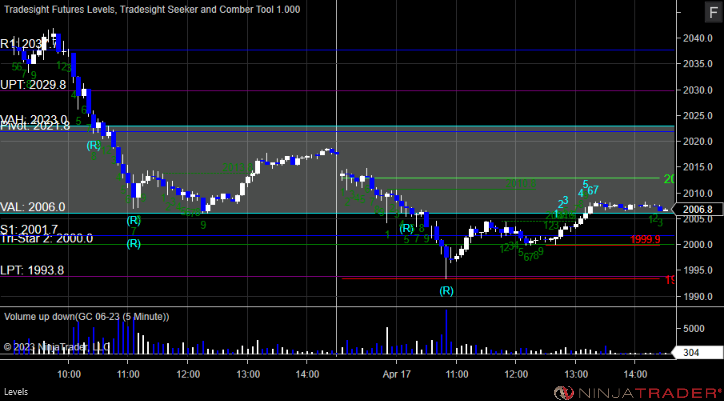
Task: Click the green 2013.6 level label
Action: pyautogui.click(x=238, y=168)
